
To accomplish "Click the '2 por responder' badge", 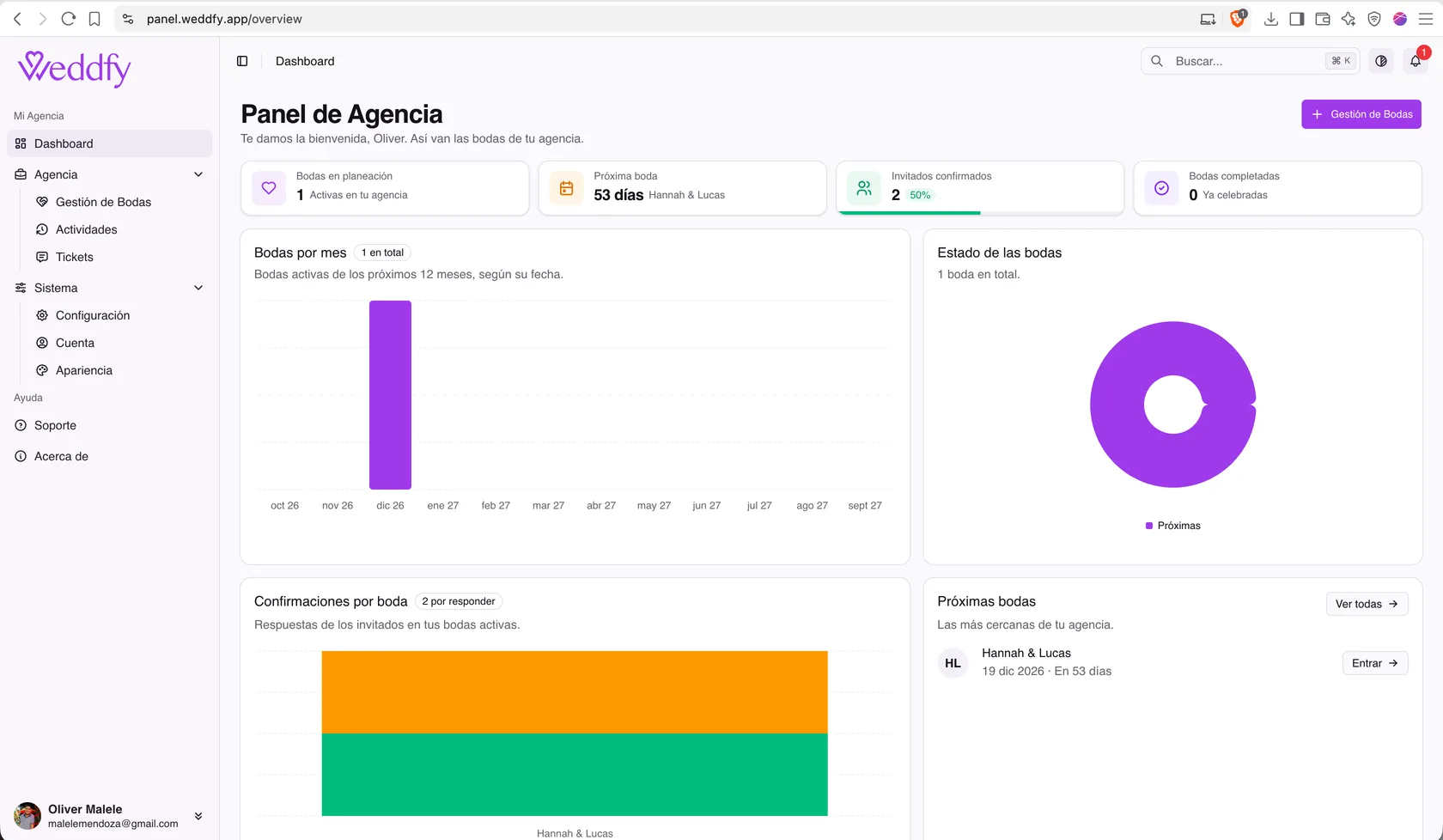I will 459,601.
